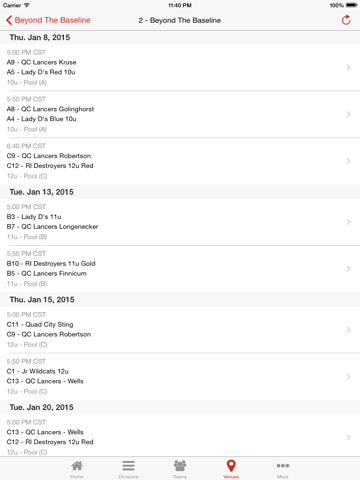360x480 pixels.
Task: Expand chevron for Quad City Sting game
Action: point(348,330)
